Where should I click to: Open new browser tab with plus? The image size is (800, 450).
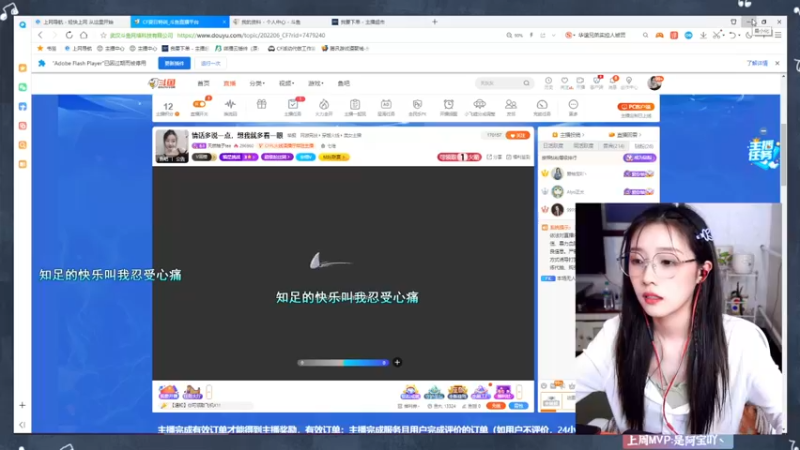(435, 22)
